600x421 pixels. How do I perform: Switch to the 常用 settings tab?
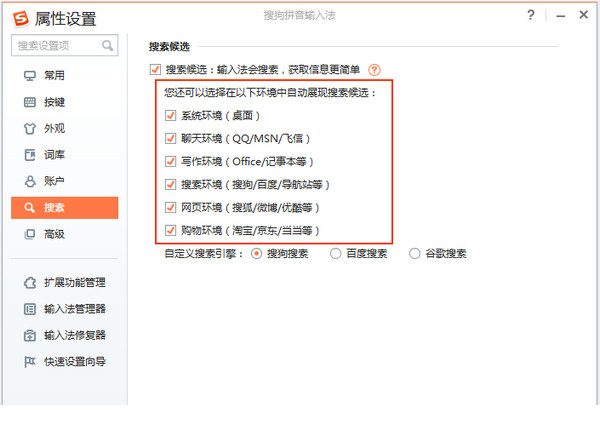pyautogui.click(x=54, y=75)
